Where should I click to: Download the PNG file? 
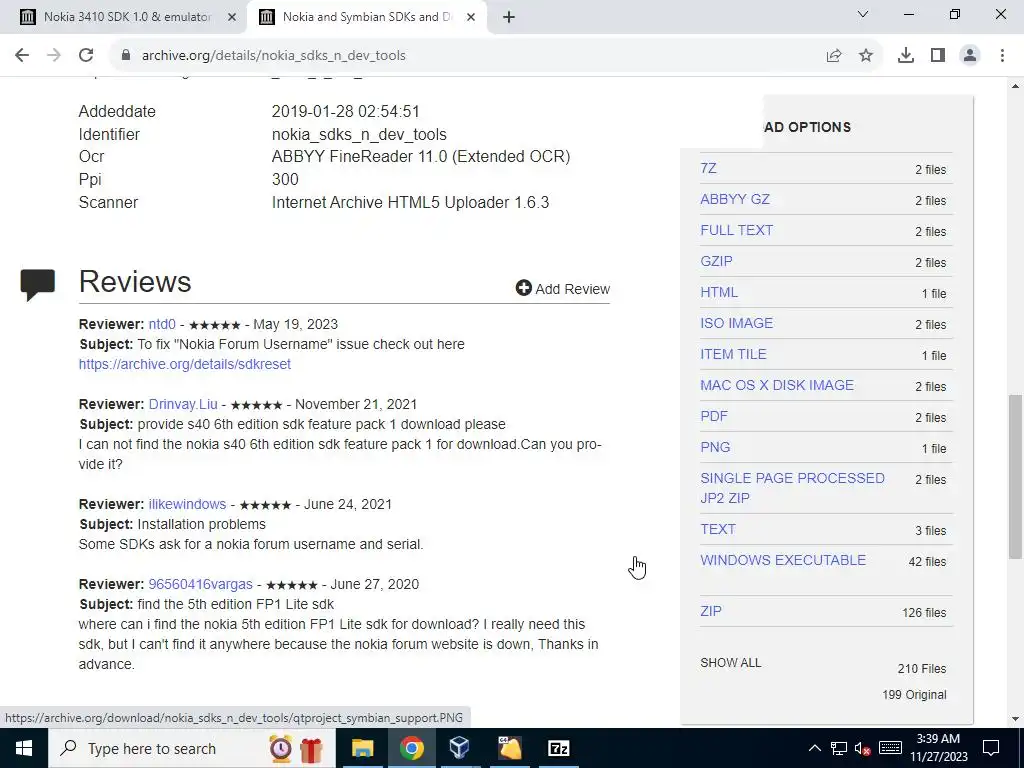715,447
